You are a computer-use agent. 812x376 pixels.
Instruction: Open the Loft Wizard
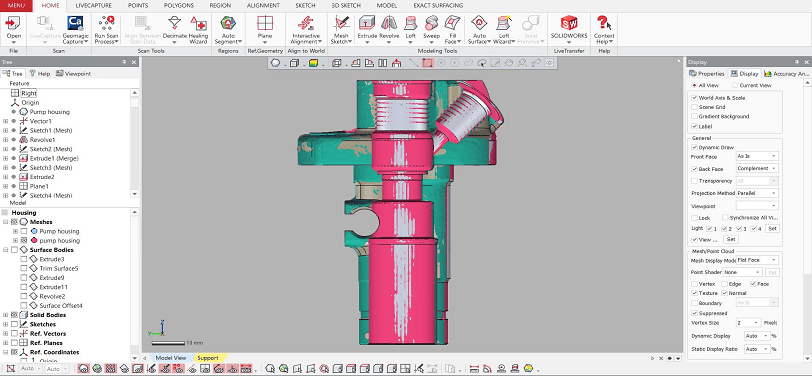click(x=504, y=30)
